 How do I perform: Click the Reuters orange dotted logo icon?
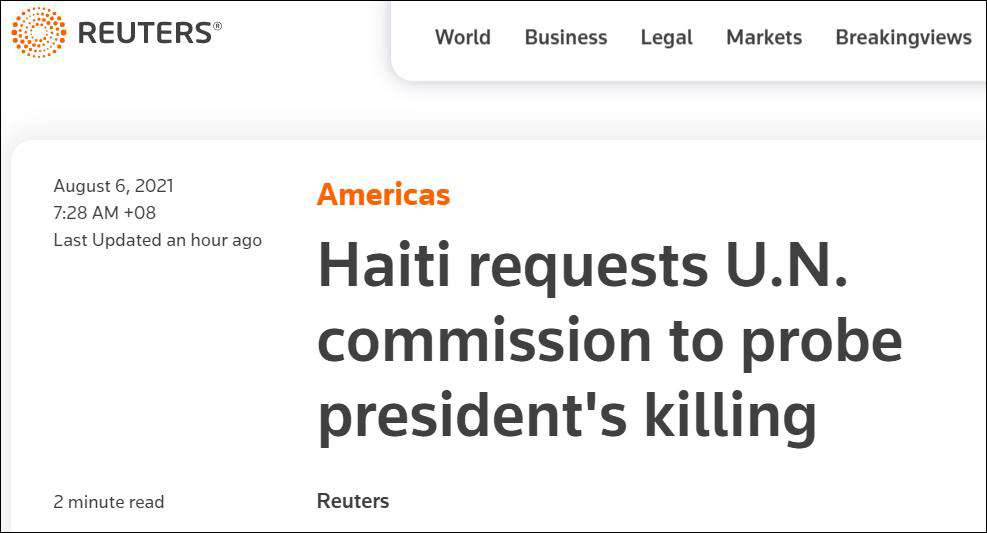(x=38, y=32)
